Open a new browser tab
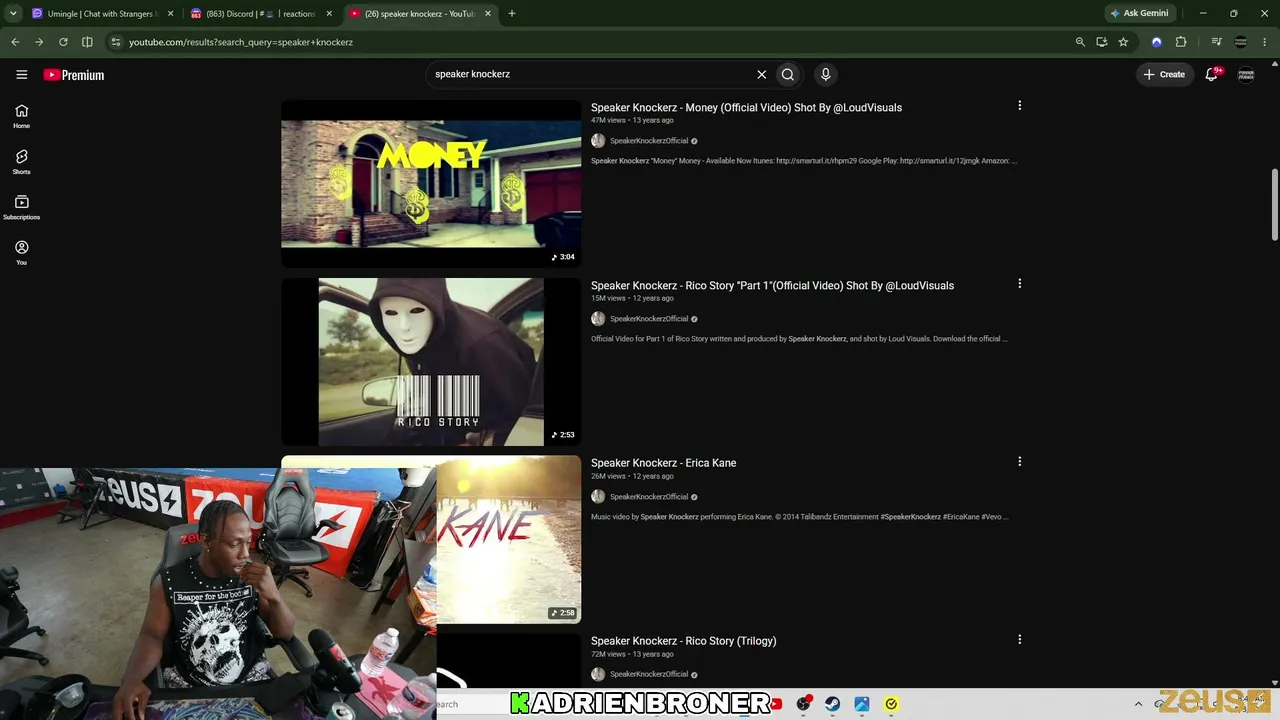This screenshot has height=720, width=1280. [x=512, y=14]
